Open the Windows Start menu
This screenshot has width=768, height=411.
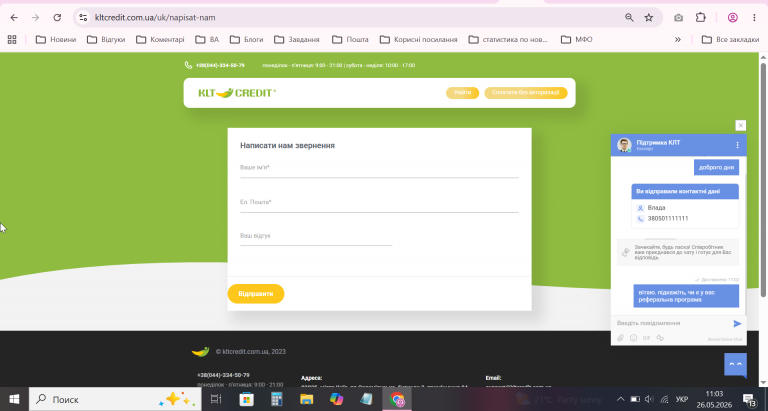pyautogui.click(x=14, y=399)
